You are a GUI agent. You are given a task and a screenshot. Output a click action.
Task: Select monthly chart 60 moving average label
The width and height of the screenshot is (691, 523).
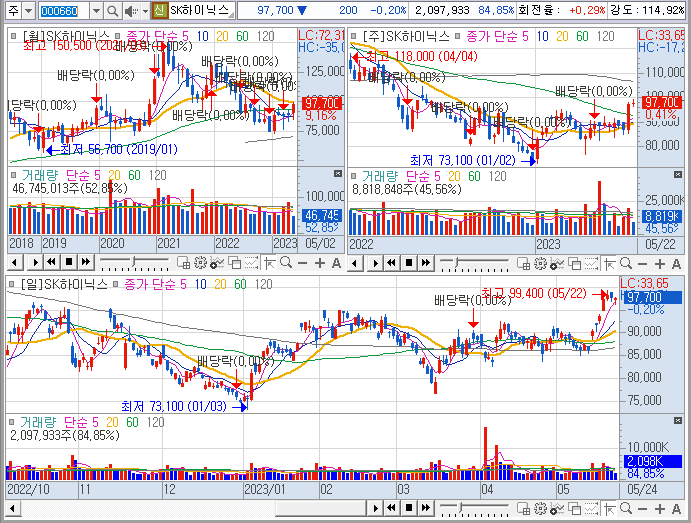click(242, 36)
